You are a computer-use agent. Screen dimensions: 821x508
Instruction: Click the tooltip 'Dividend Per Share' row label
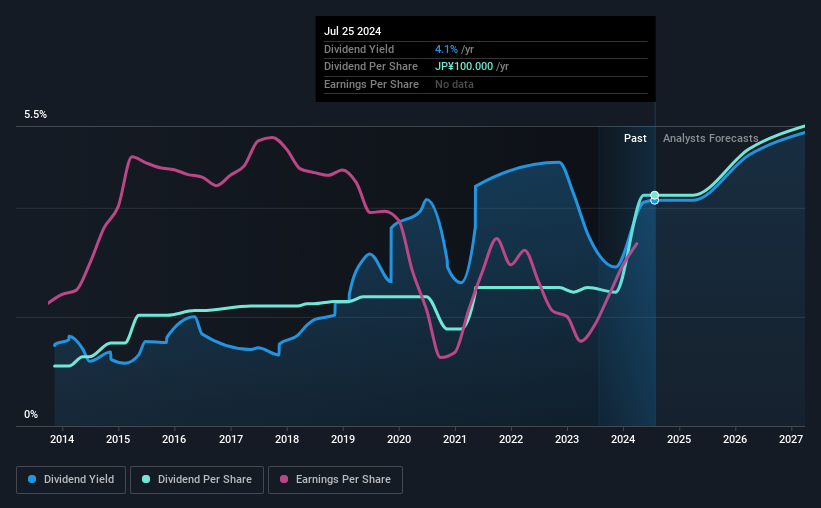tap(371, 67)
